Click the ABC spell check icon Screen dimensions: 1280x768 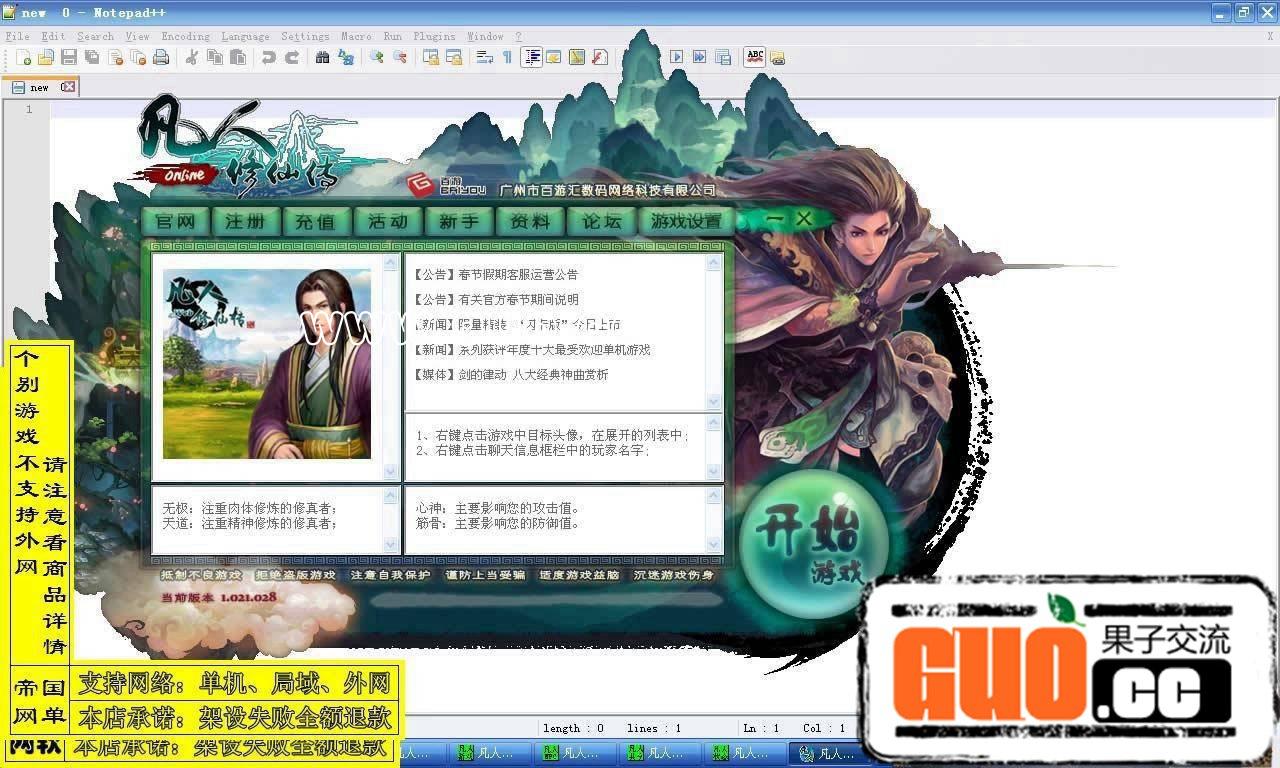click(755, 57)
